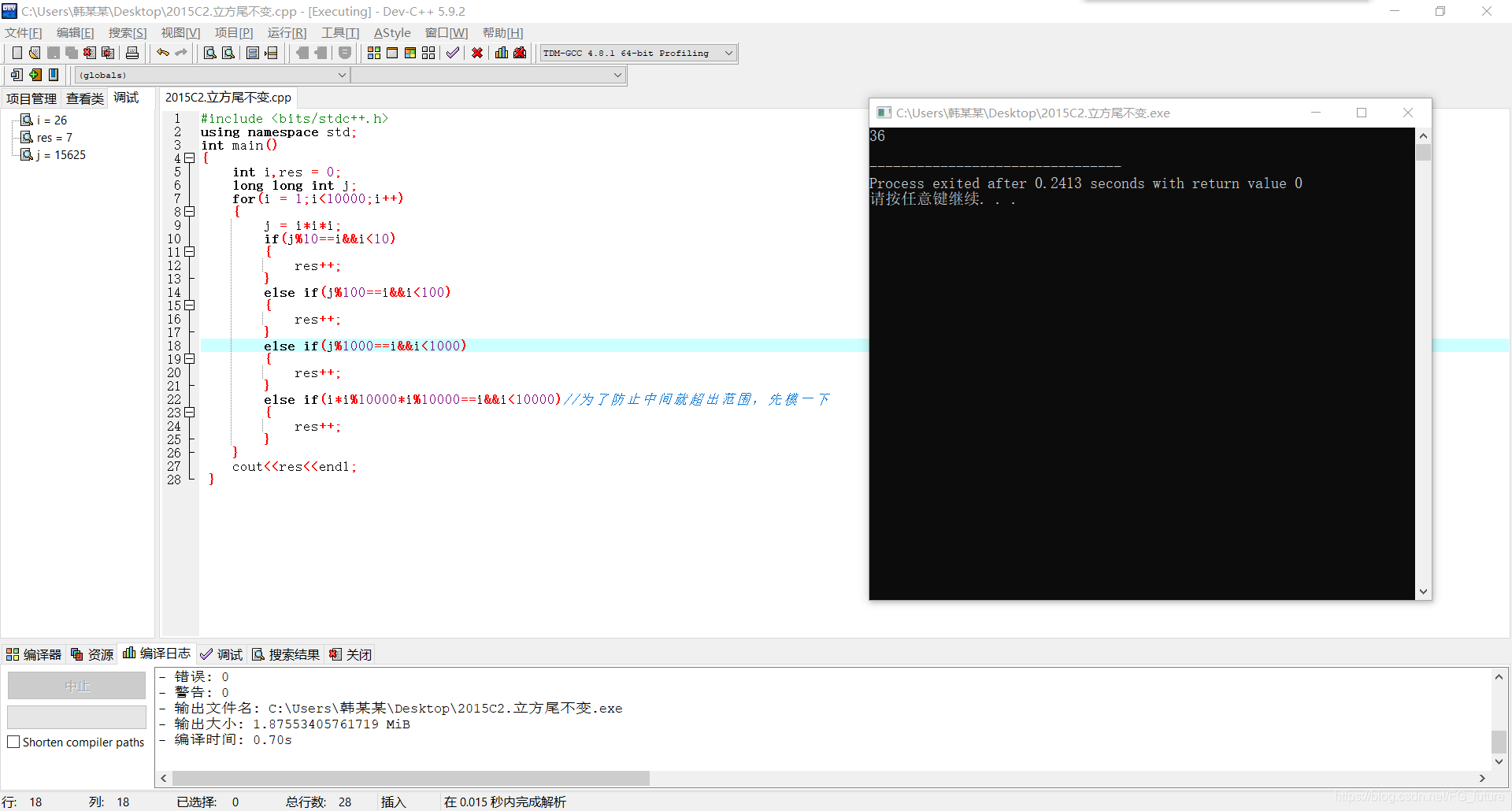Collapse the for loop fold at line 8
The image size is (1512, 811).
[x=190, y=212]
